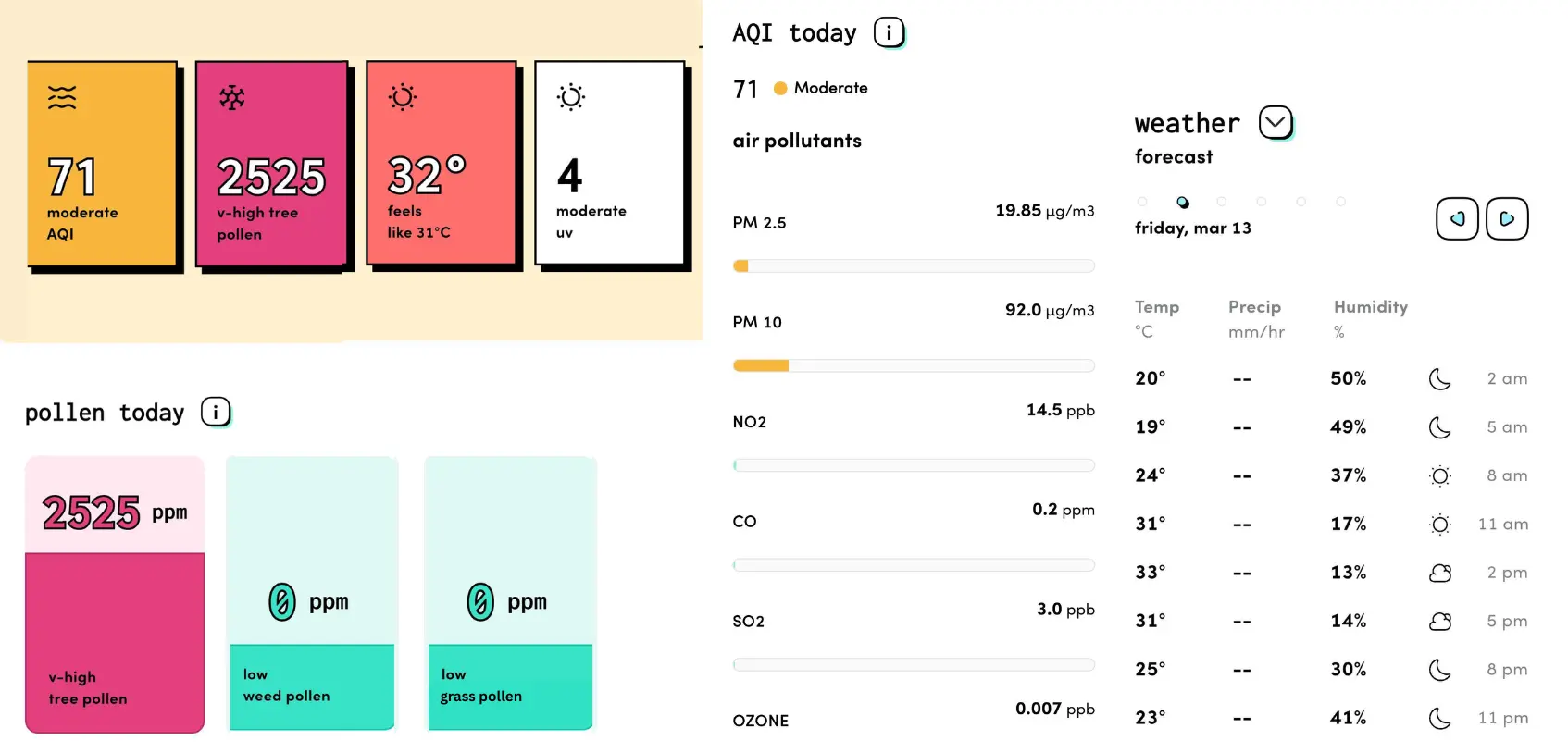Click the sun icon for 8 am
Viewport: 1568px width, 753px height.
(1439, 476)
